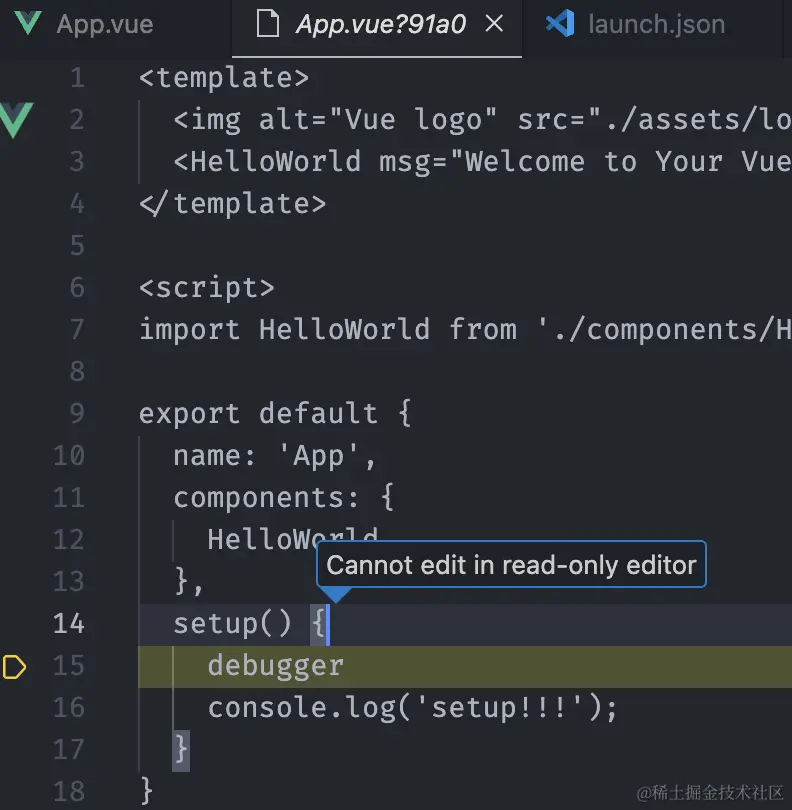
Task: Toggle breakpoint in gutter beside line 14
Action: coord(14,624)
